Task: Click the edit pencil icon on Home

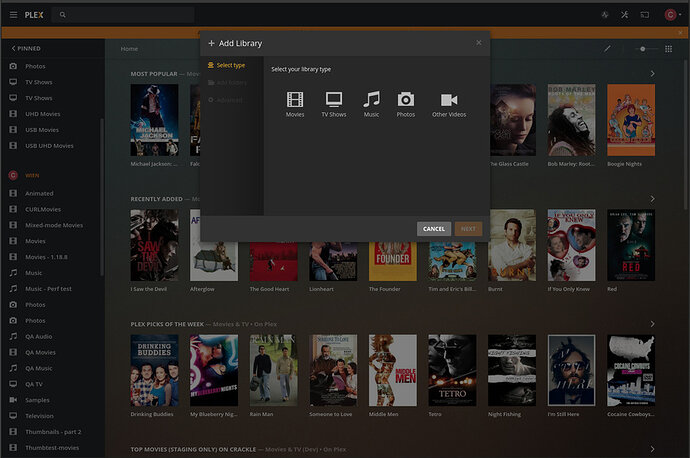Action: pyautogui.click(x=607, y=49)
